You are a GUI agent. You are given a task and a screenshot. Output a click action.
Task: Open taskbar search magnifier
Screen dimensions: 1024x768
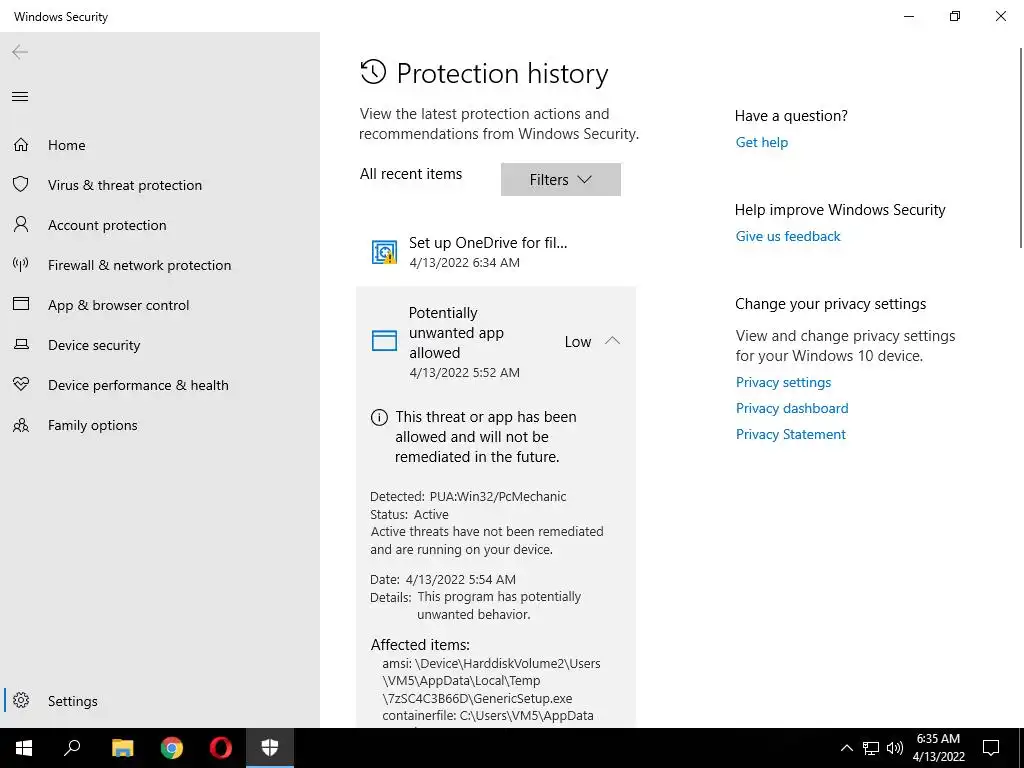tap(72, 748)
